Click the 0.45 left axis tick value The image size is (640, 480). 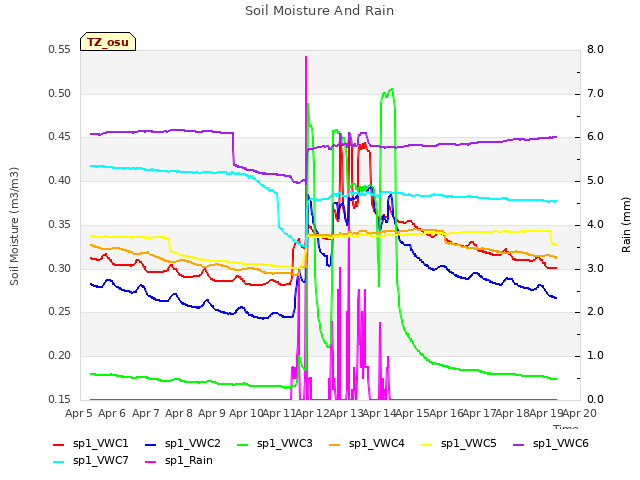point(59,137)
